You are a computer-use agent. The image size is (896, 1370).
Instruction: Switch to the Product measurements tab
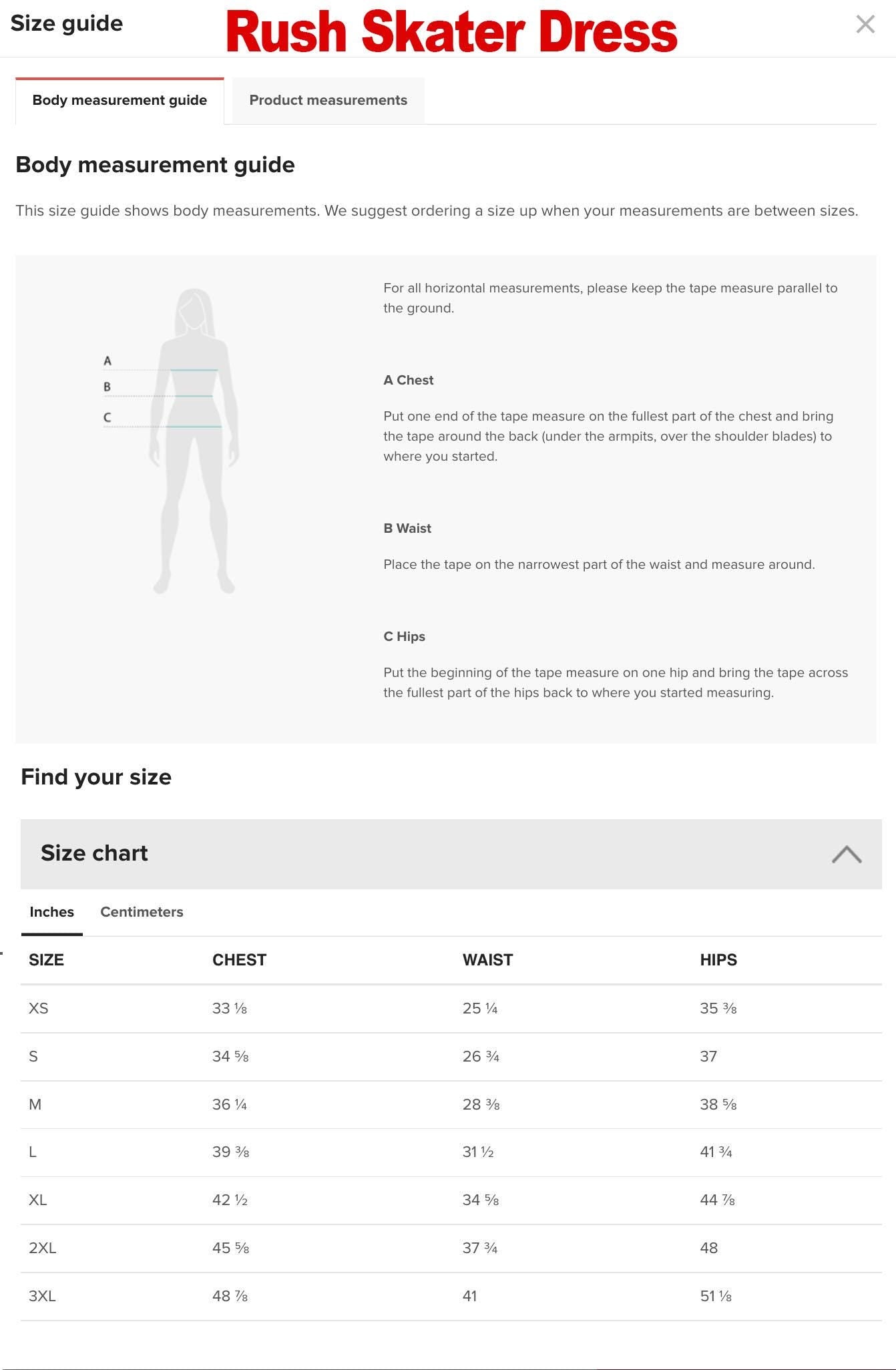[x=328, y=99]
